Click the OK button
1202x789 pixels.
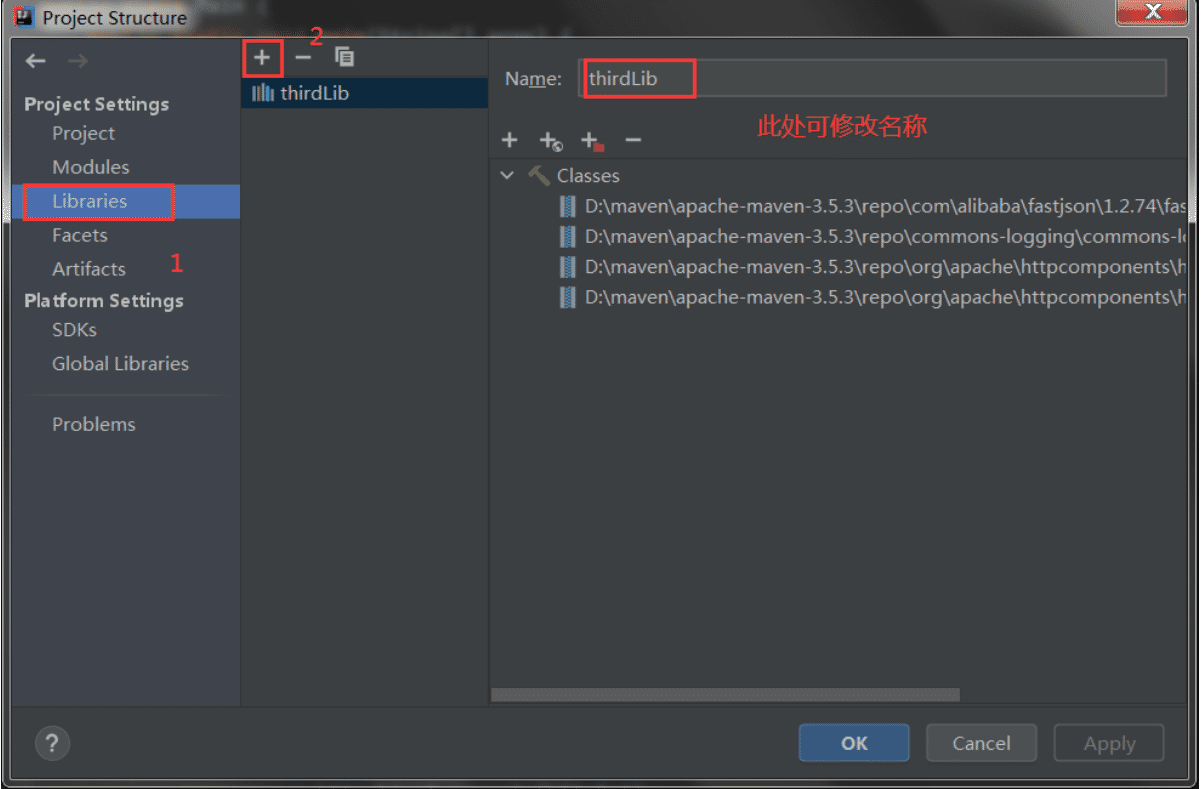854,743
